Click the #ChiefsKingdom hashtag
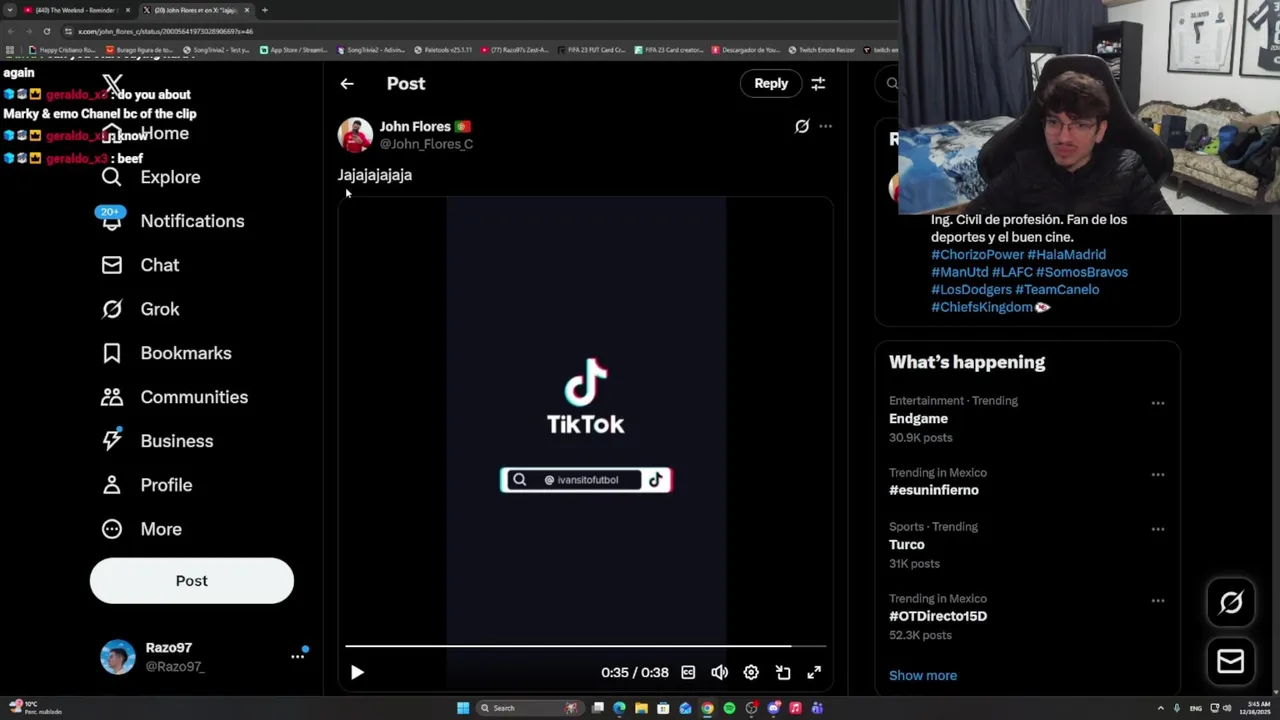Image resolution: width=1280 pixels, height=720 pixels. click(982, 307)
